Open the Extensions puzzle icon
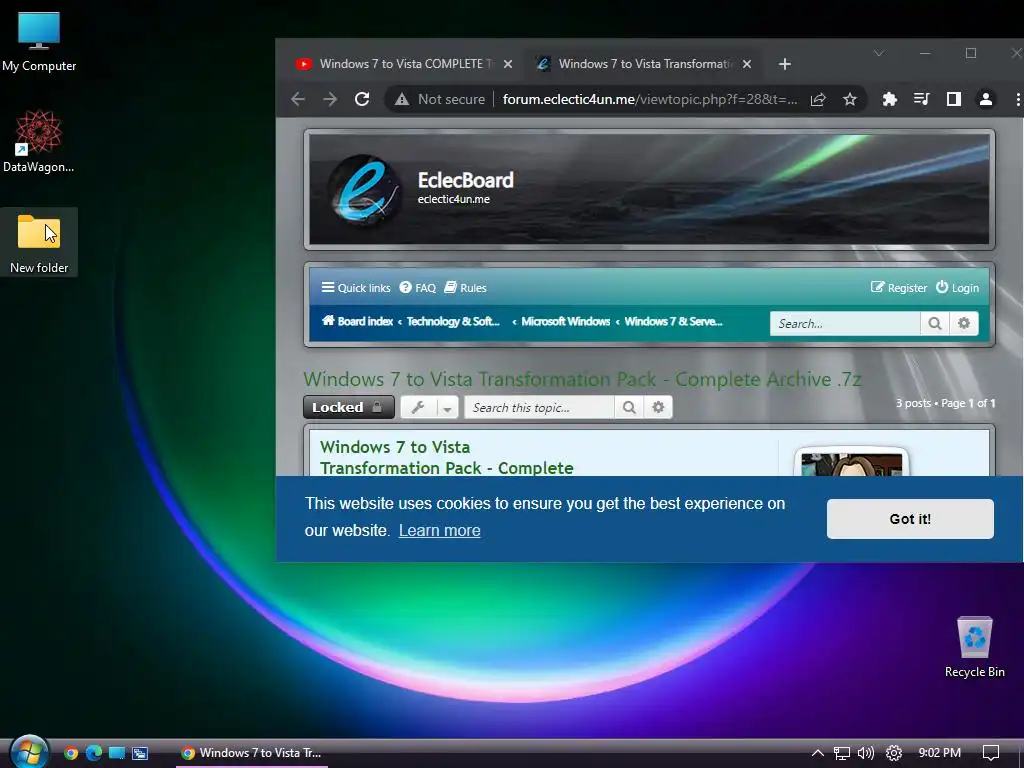This screenshot has width=1024, height=768. [889, 99]
